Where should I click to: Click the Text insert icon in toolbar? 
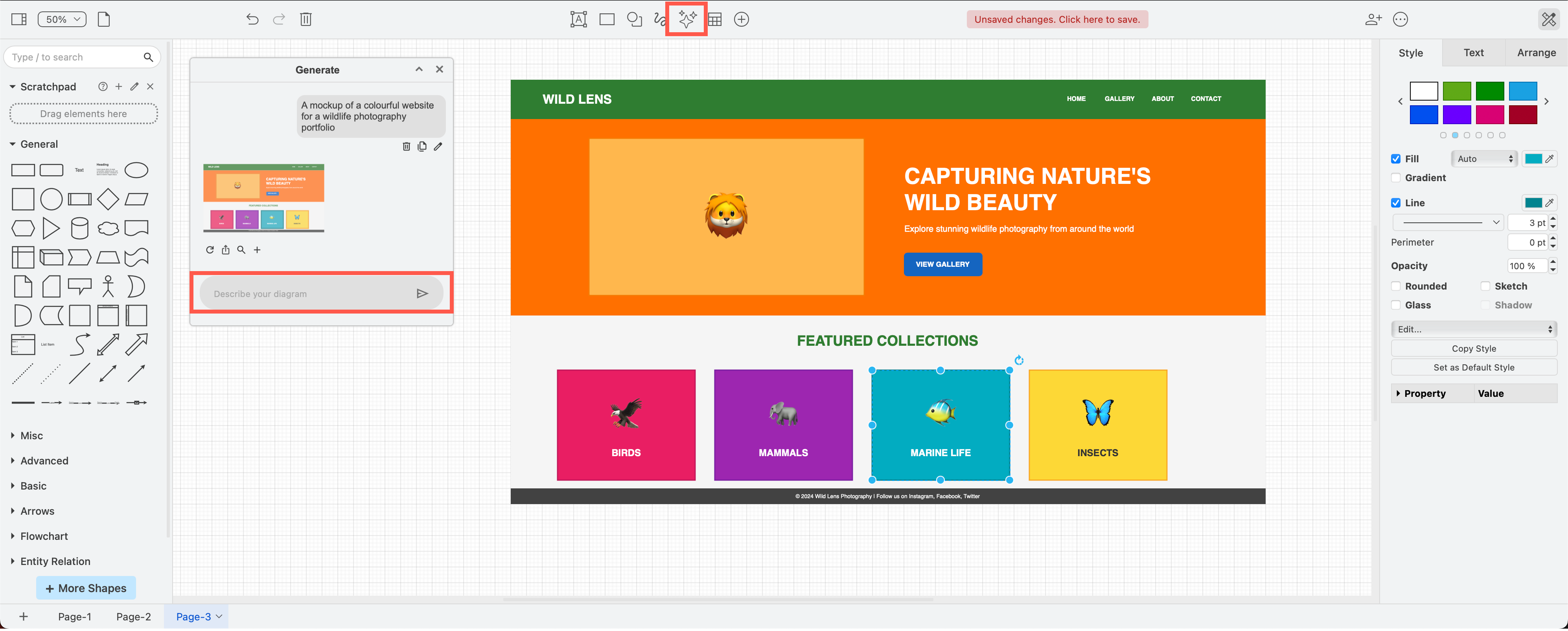(x=578, y=19)
